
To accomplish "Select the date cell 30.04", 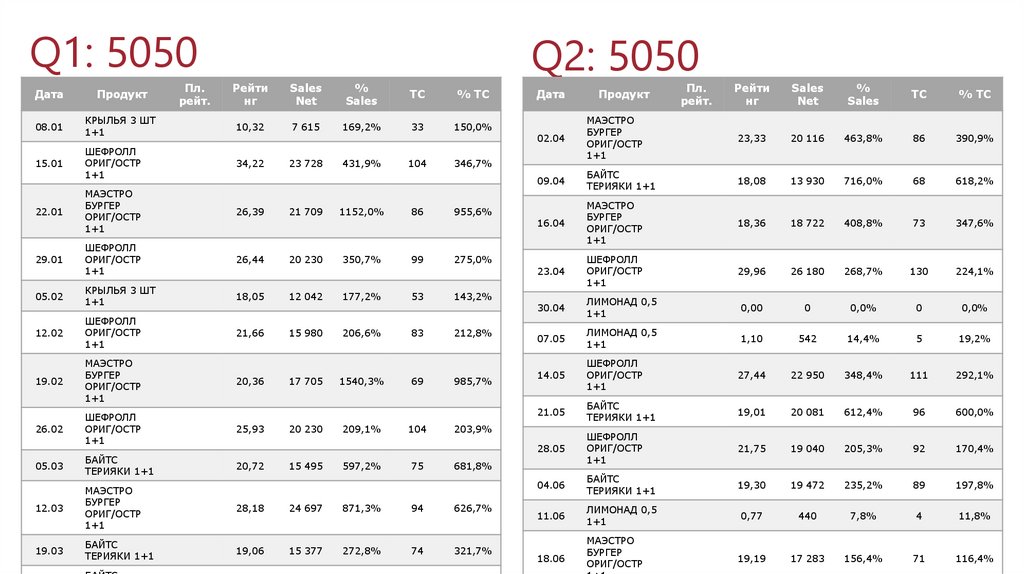I will tap(551, 308).
